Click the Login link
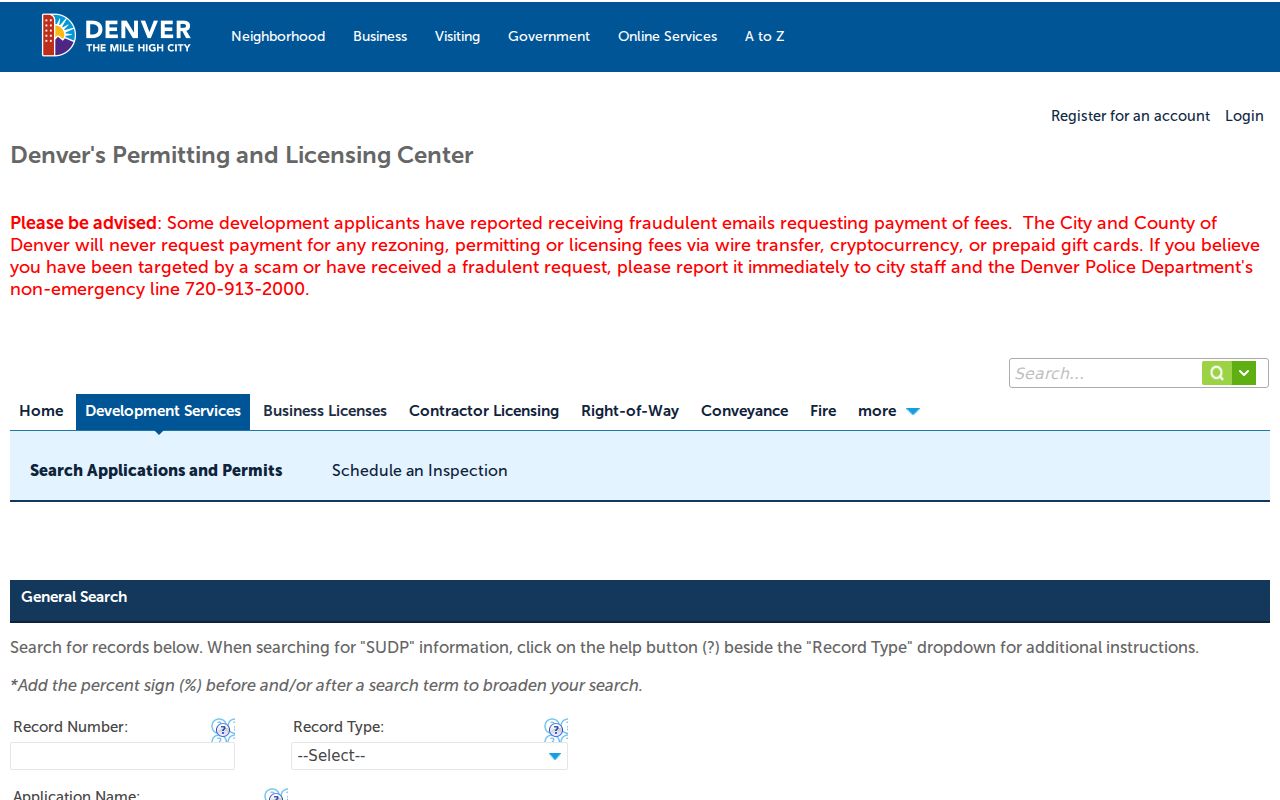The image size is (1280, 800). point(1244,116)
